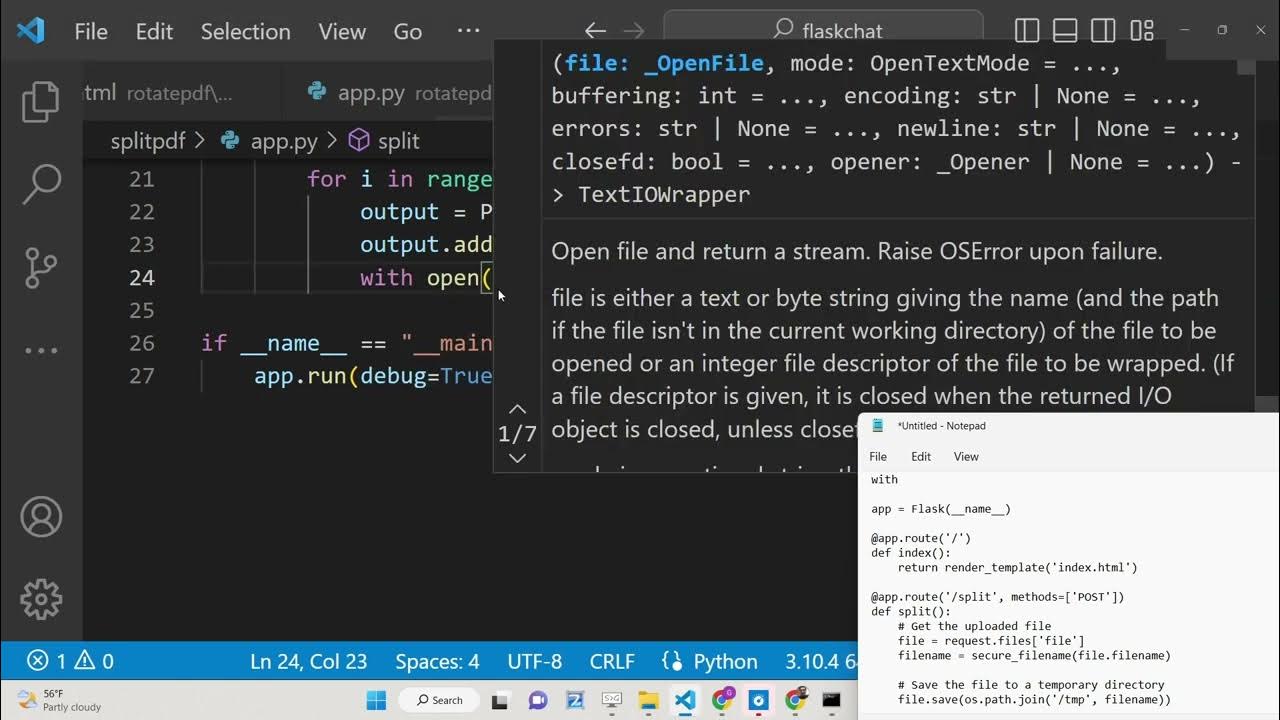Open the Manage gear settings icon
The image size is (1280, 720).
tap(41, 599)
